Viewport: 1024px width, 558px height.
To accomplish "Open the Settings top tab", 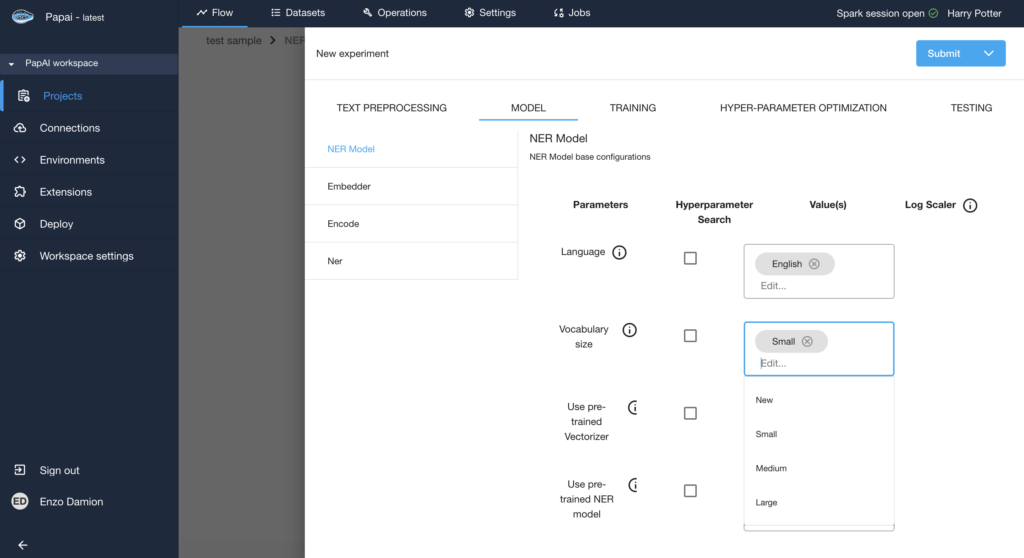I will (490, 13).
